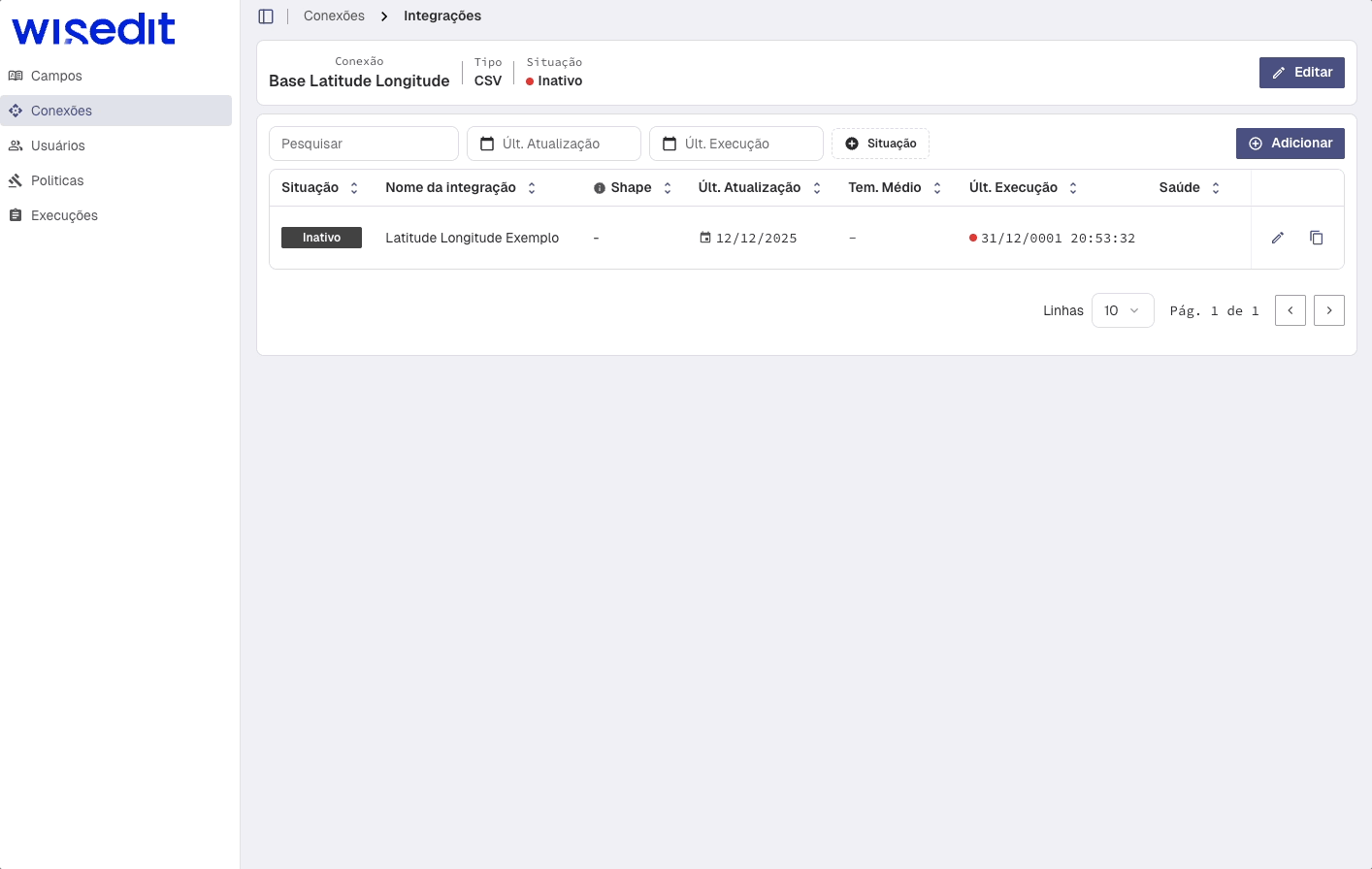1372x869 pixels.
Task: Duplicate the Latitude Longitude Exemplo row
Action: point(1316,238)
